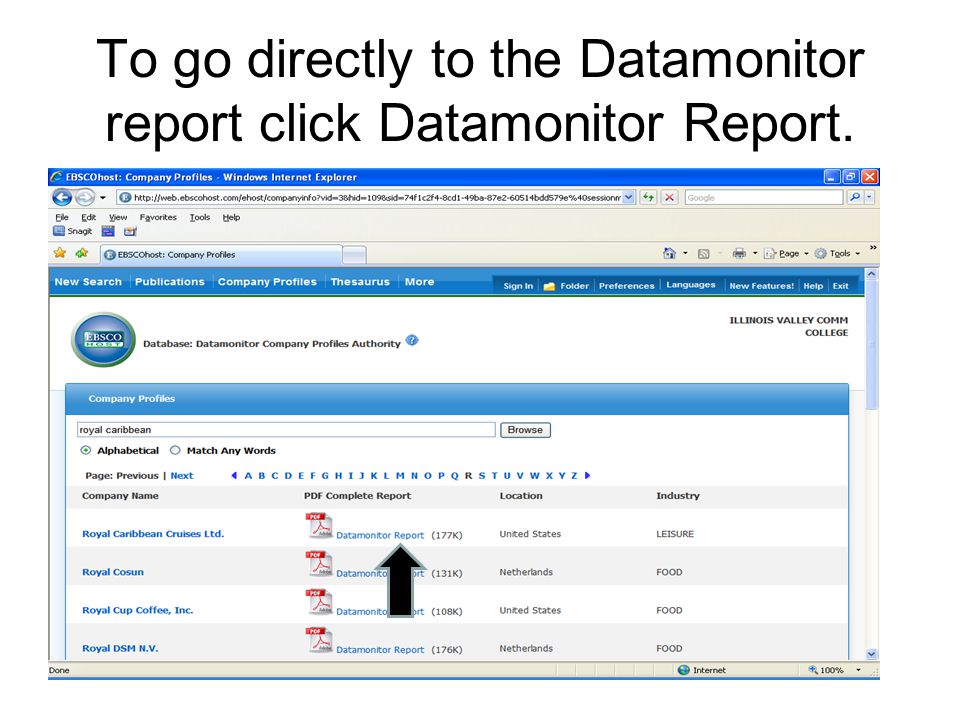Click the Next page link
960x720 pixels.
(x=181, y=476)
